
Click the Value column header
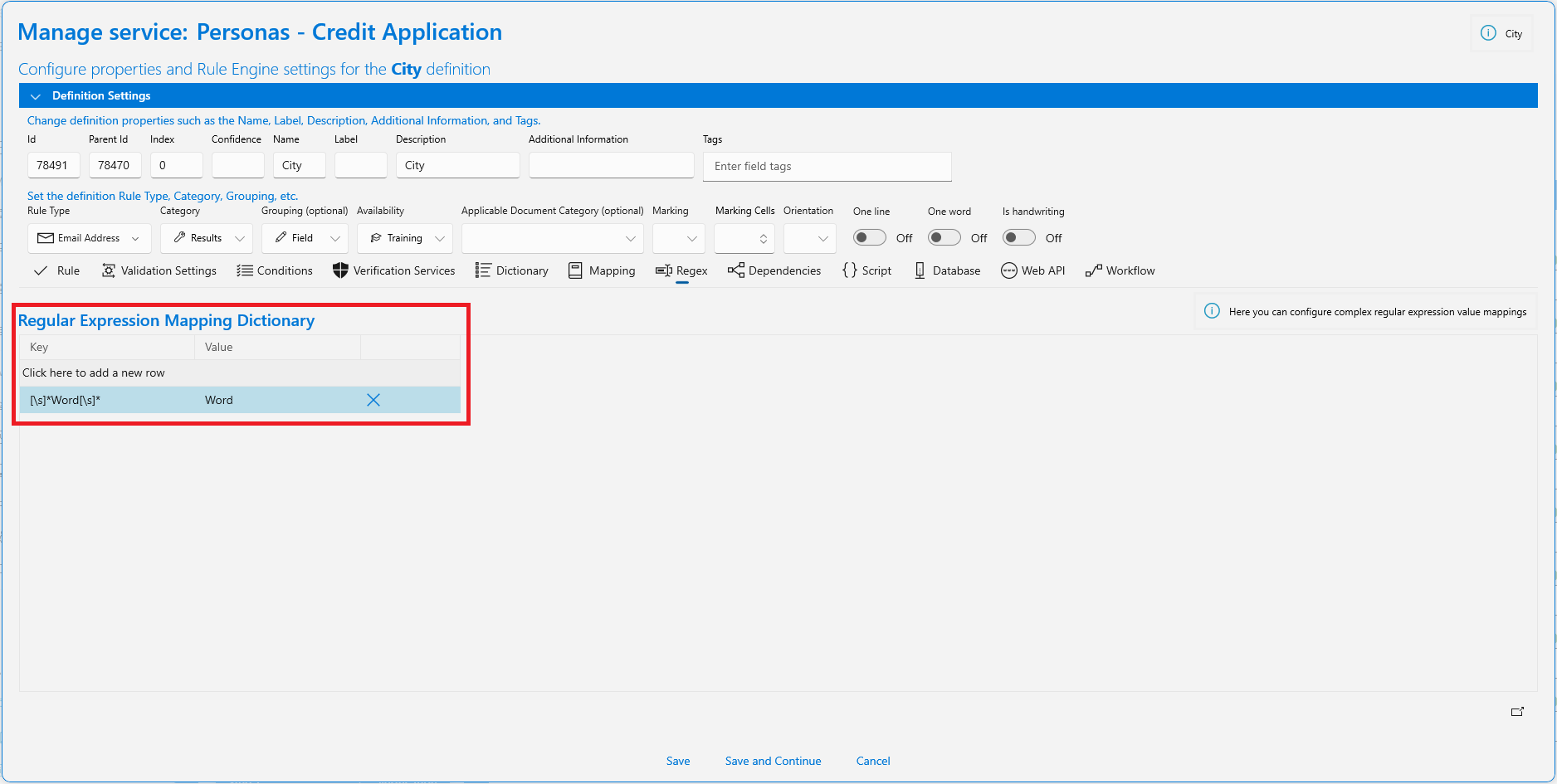278,347
